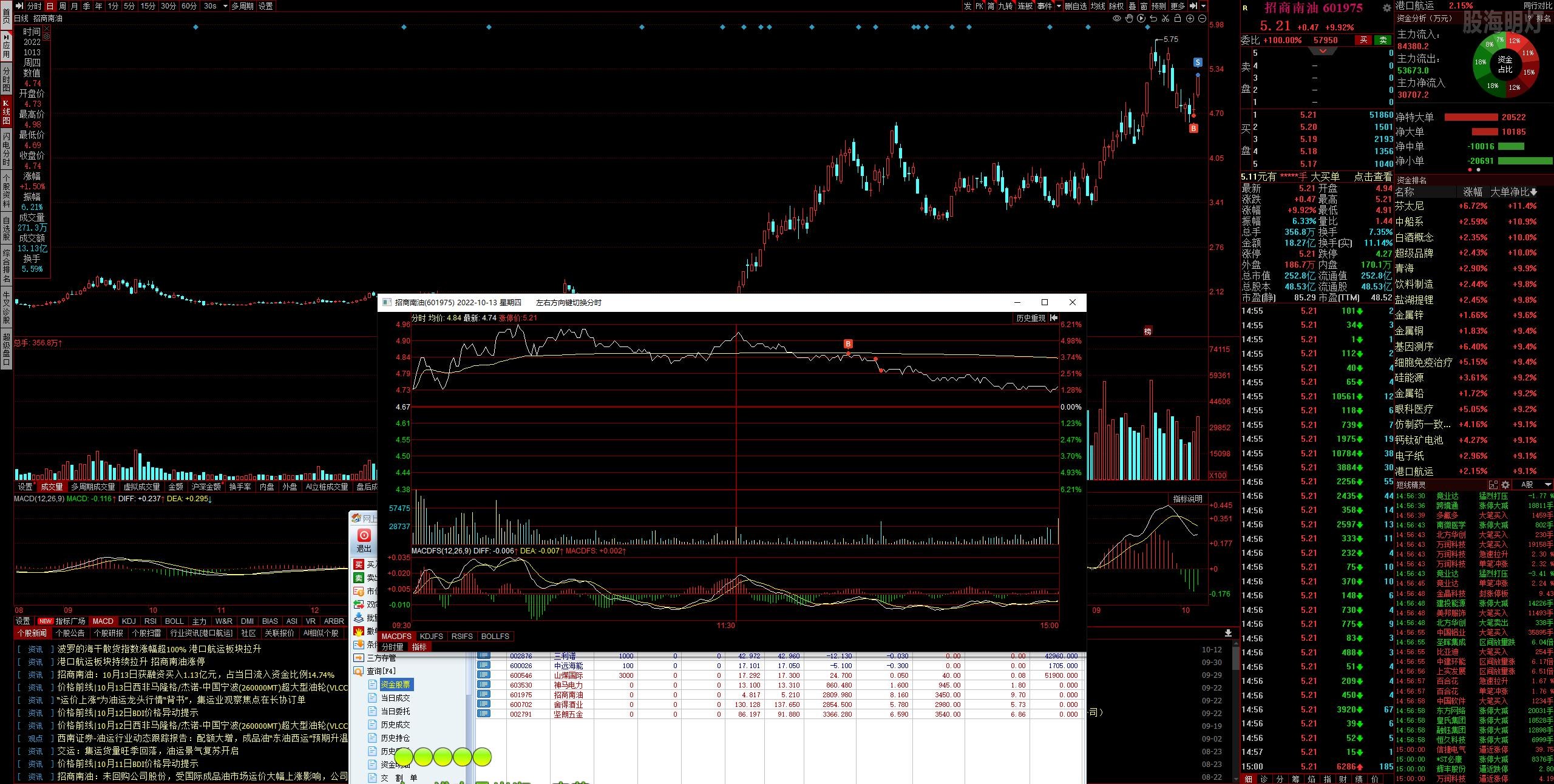
Task: Click the arrow-to-bar icon left of 分时
Action: [x=19, y=6]
